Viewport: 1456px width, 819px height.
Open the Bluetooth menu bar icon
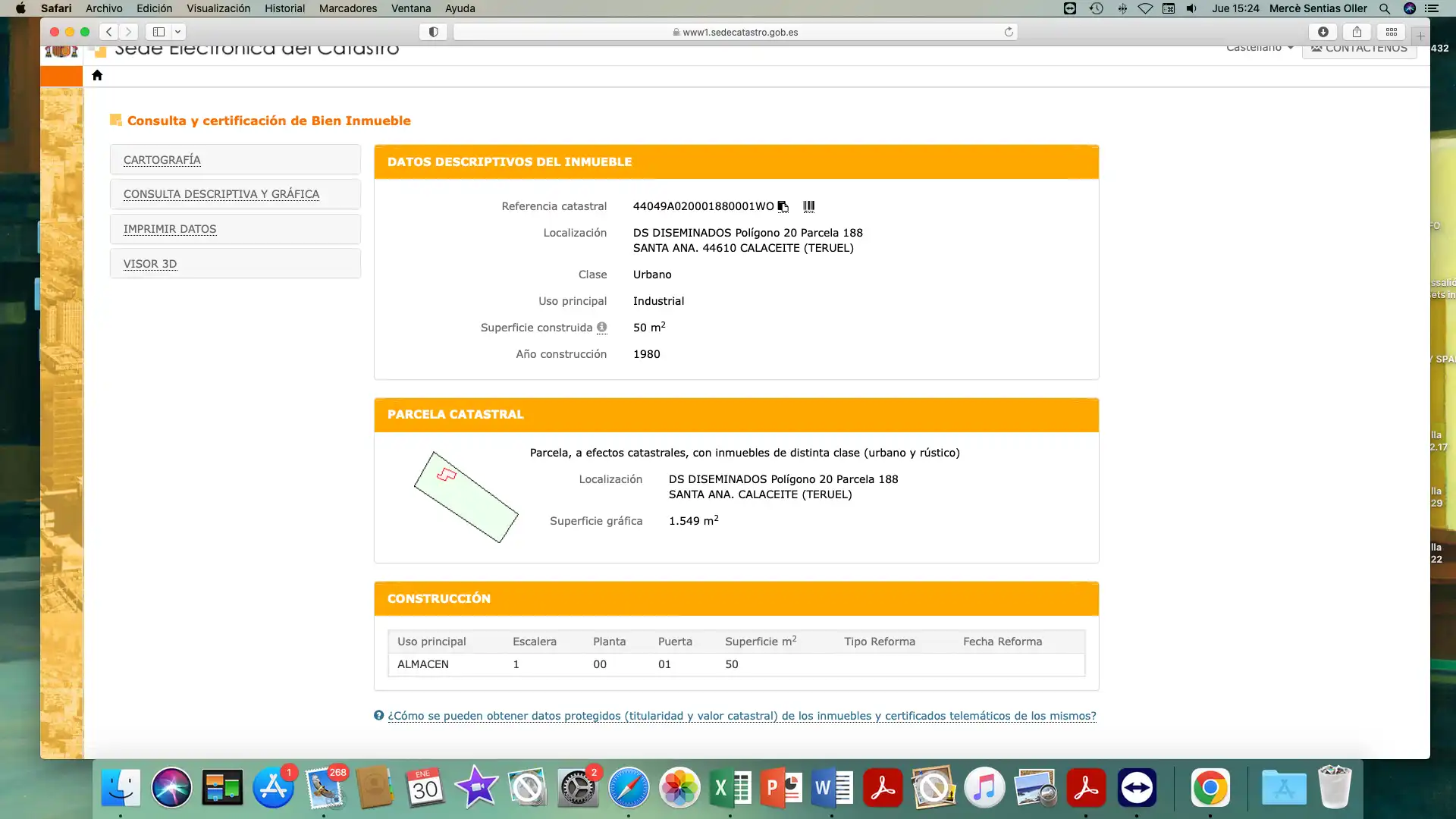click(x=1122, y=8)
